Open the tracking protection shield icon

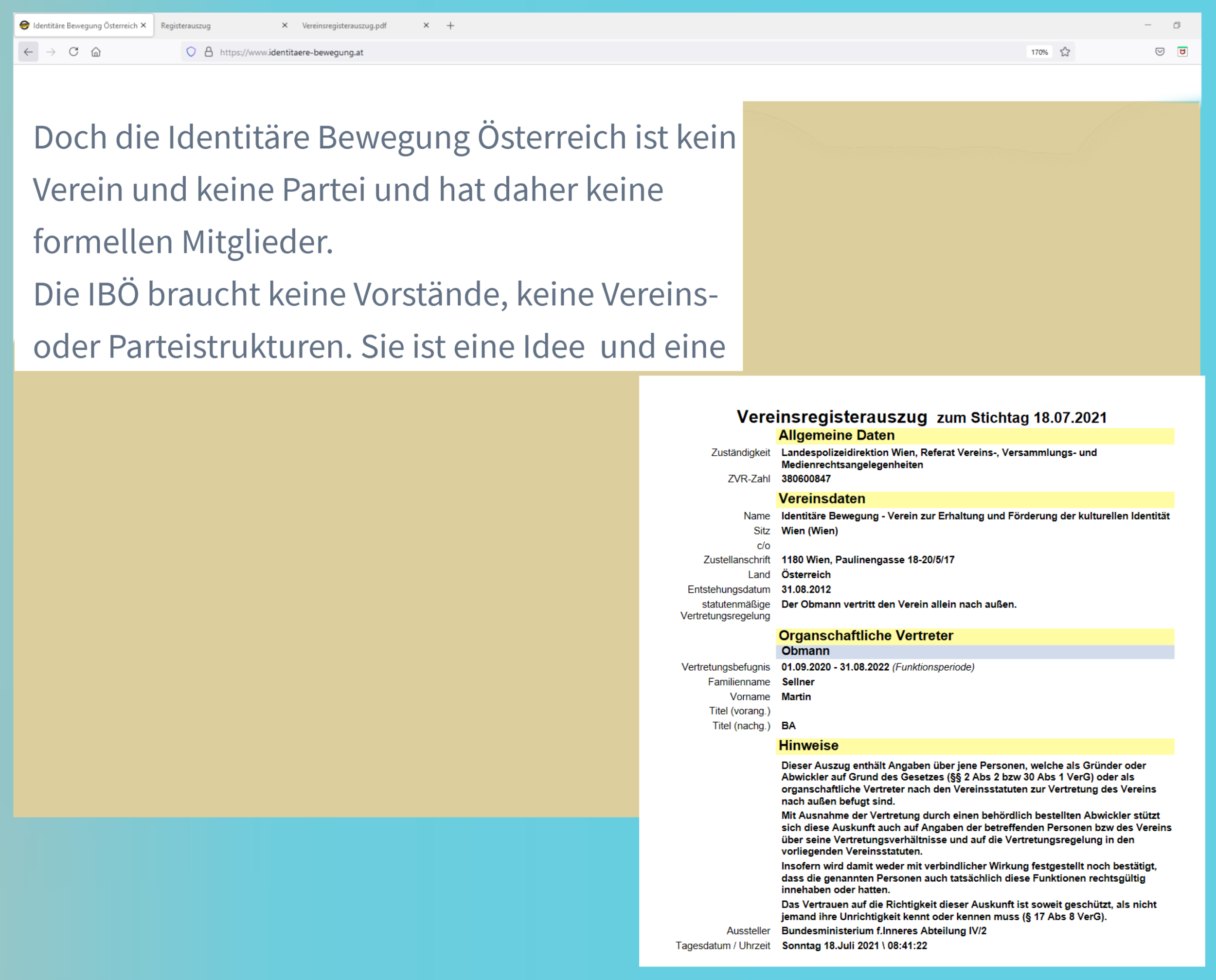(191, 52)
